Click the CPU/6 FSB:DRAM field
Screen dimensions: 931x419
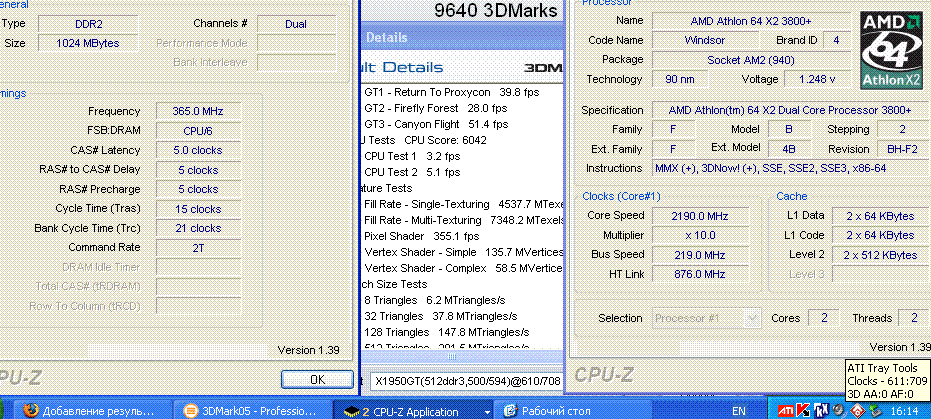tap(198, 131)
